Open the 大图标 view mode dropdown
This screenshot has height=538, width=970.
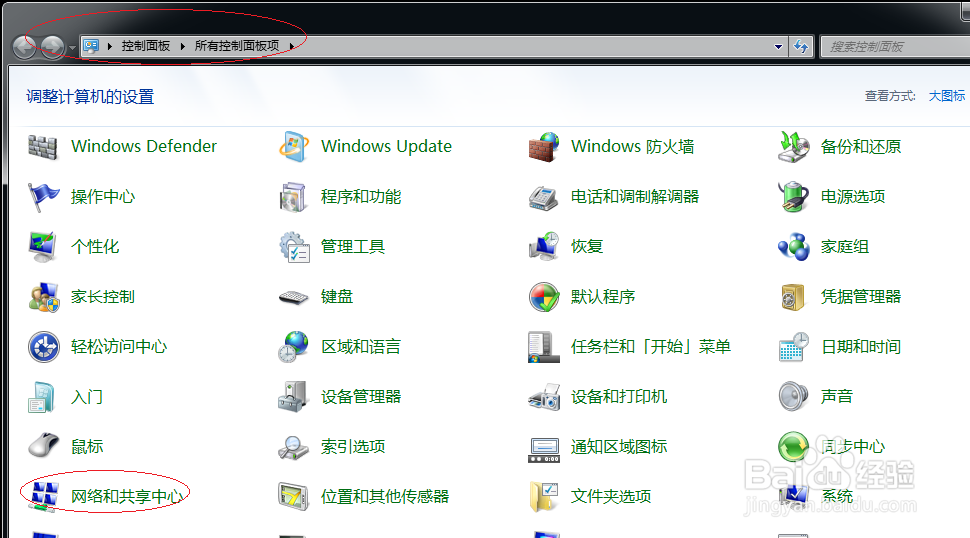pos(947,96)
